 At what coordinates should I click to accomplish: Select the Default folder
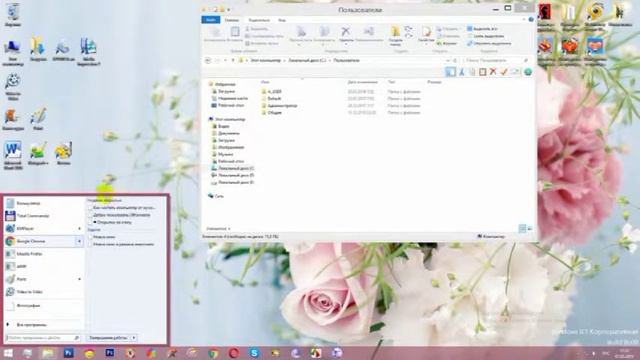(x=271, y=98)
